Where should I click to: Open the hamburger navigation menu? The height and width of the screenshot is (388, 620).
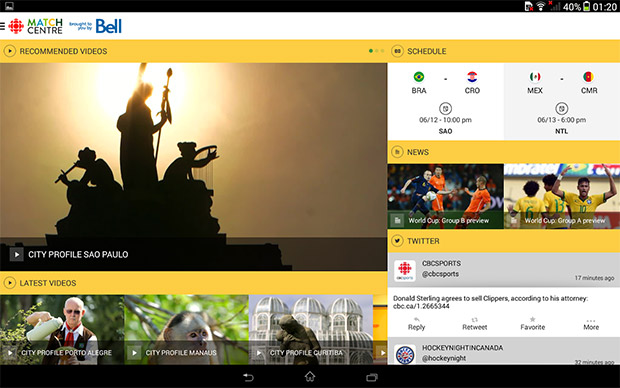[x=2, y=26]
